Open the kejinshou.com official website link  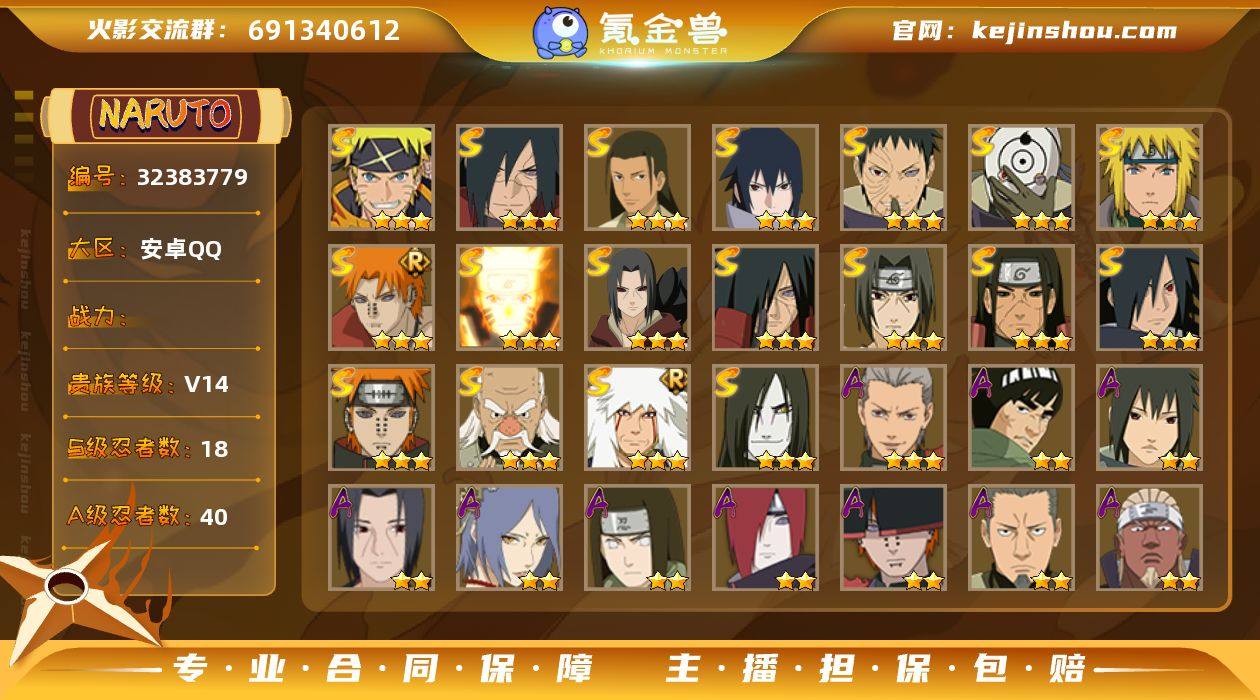click(x=1074, y=30)
